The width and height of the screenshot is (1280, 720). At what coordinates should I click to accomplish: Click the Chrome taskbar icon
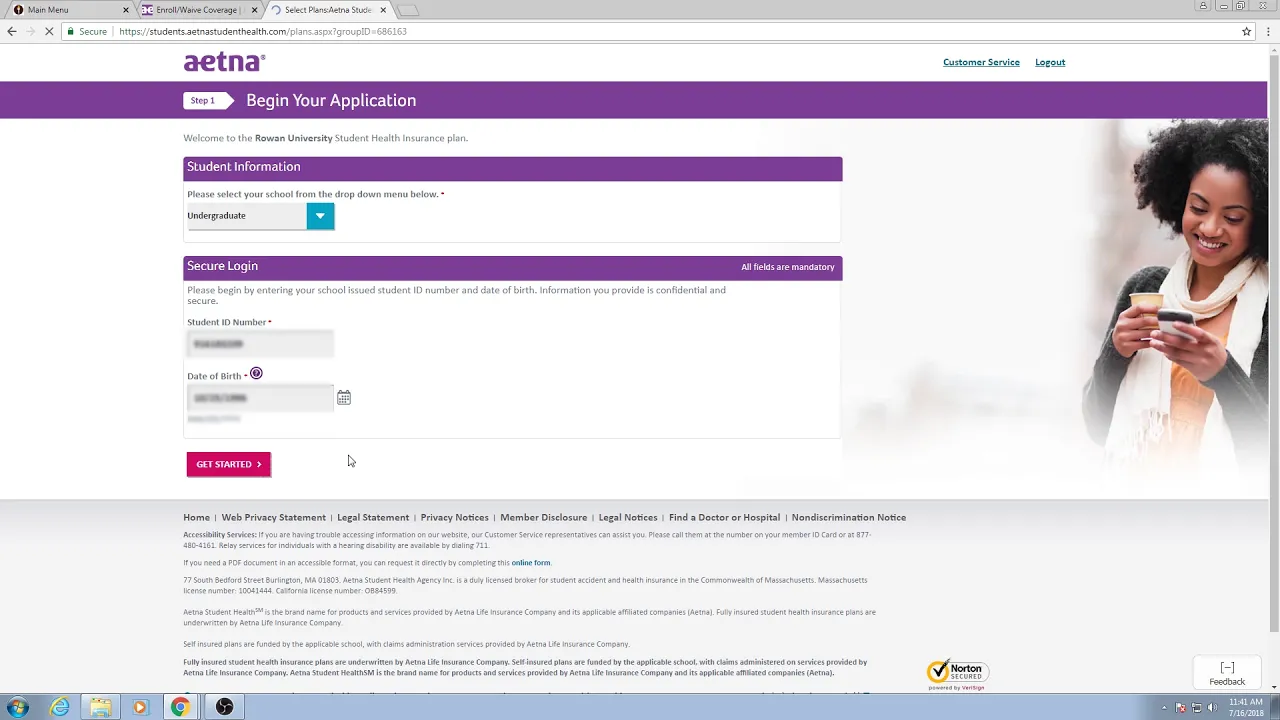click(x=180, y=707)
